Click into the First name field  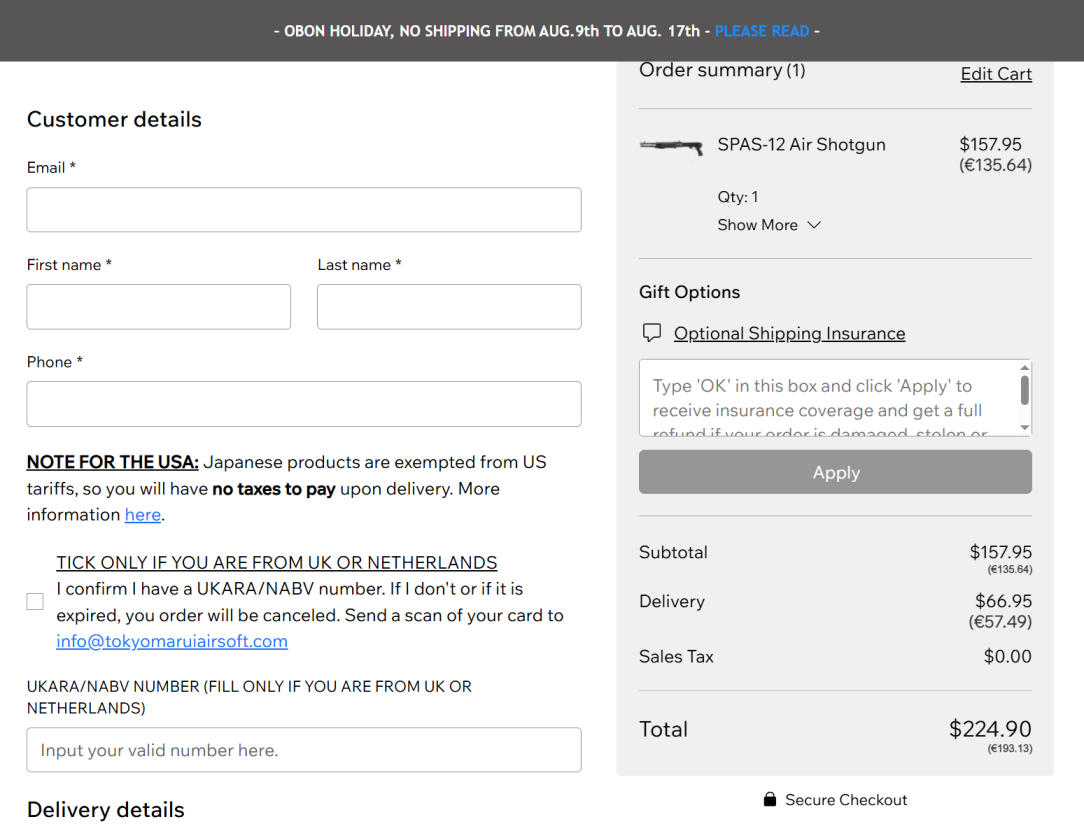pyautogui.click(x=158, y=306)
